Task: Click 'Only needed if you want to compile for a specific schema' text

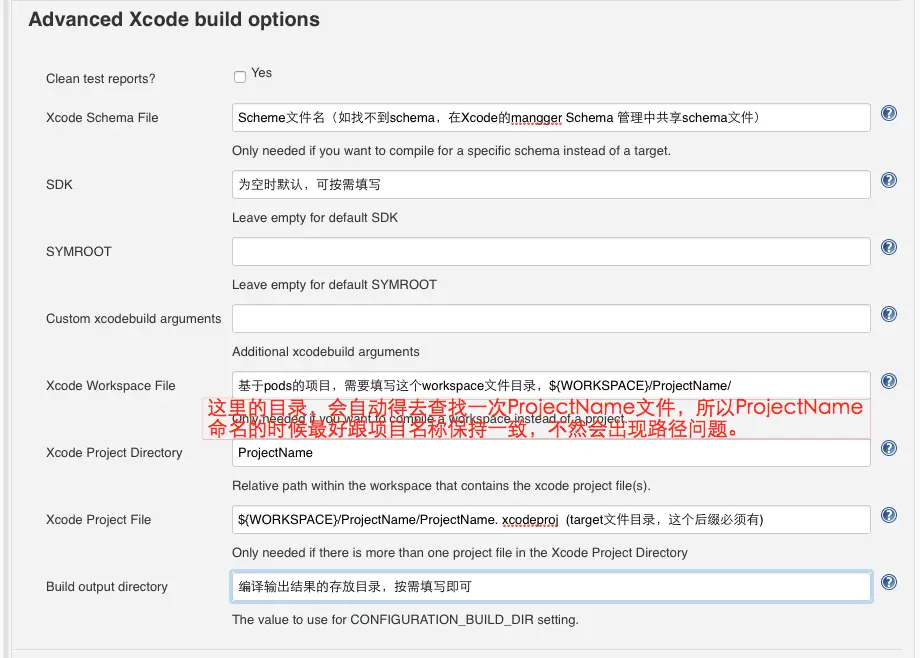Action: 451,151
